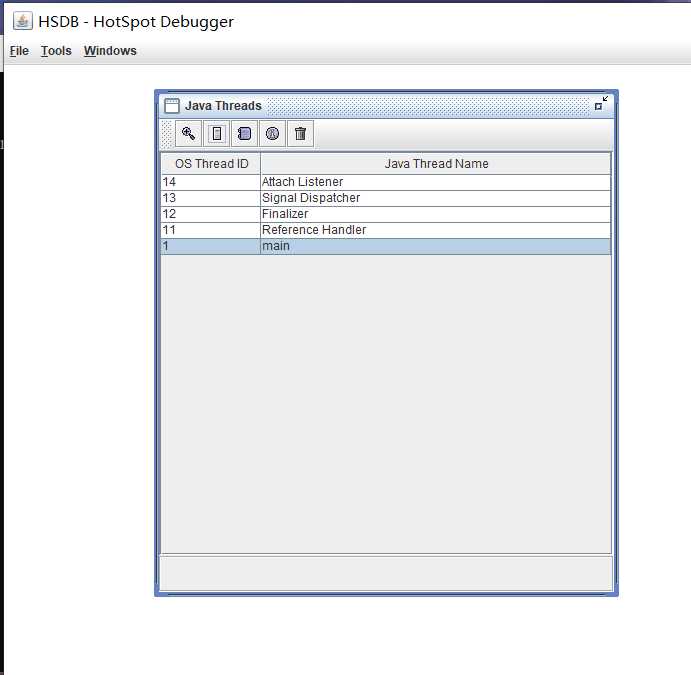Click the OS Thread ID column header
691x675 pixels.
pyautogui.click(x=211, y=164)
